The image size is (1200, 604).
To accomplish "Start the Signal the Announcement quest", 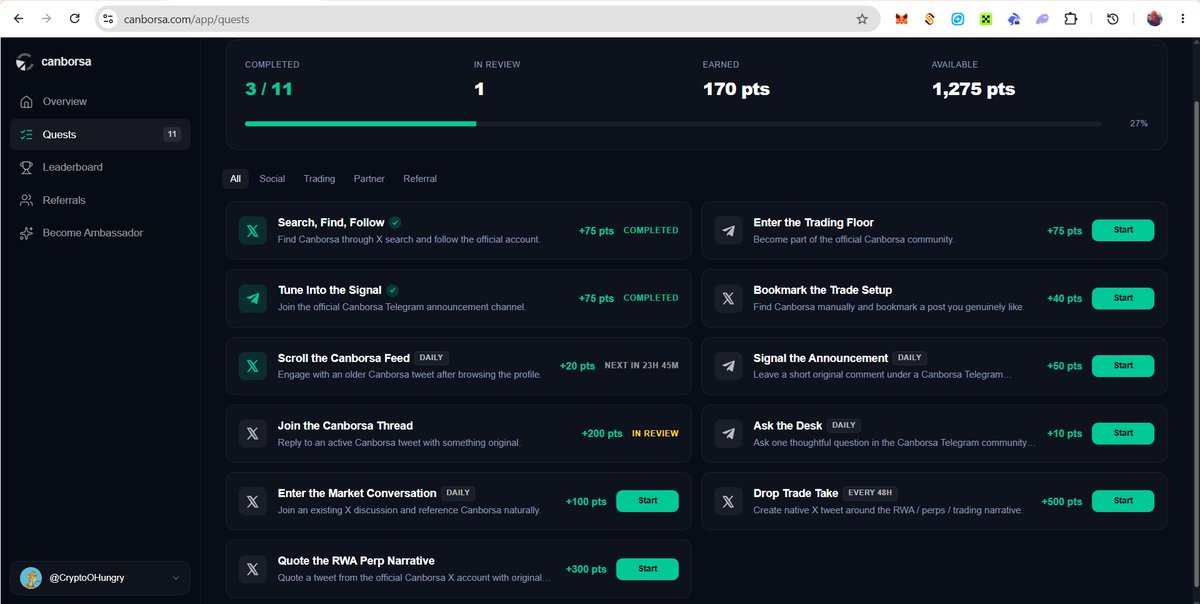I will click(1123, 366).
